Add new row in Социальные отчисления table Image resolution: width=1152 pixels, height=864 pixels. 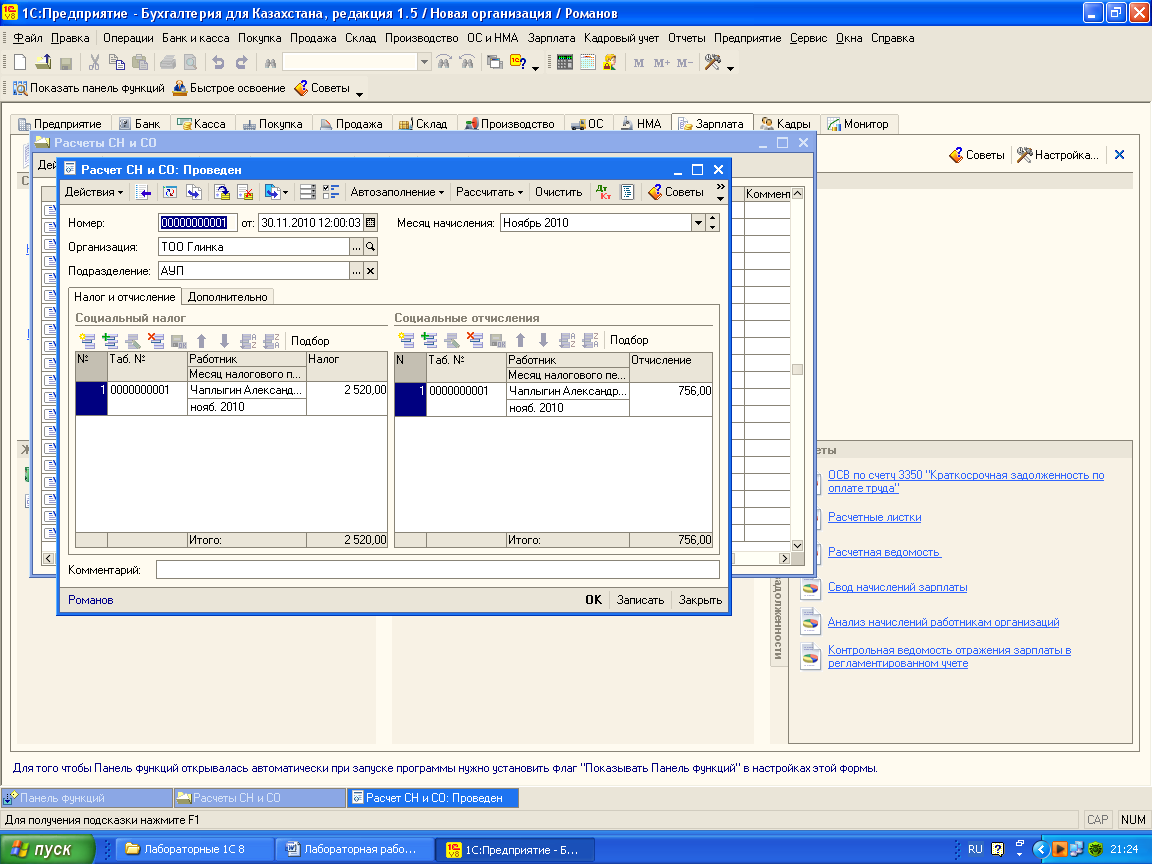406,340
